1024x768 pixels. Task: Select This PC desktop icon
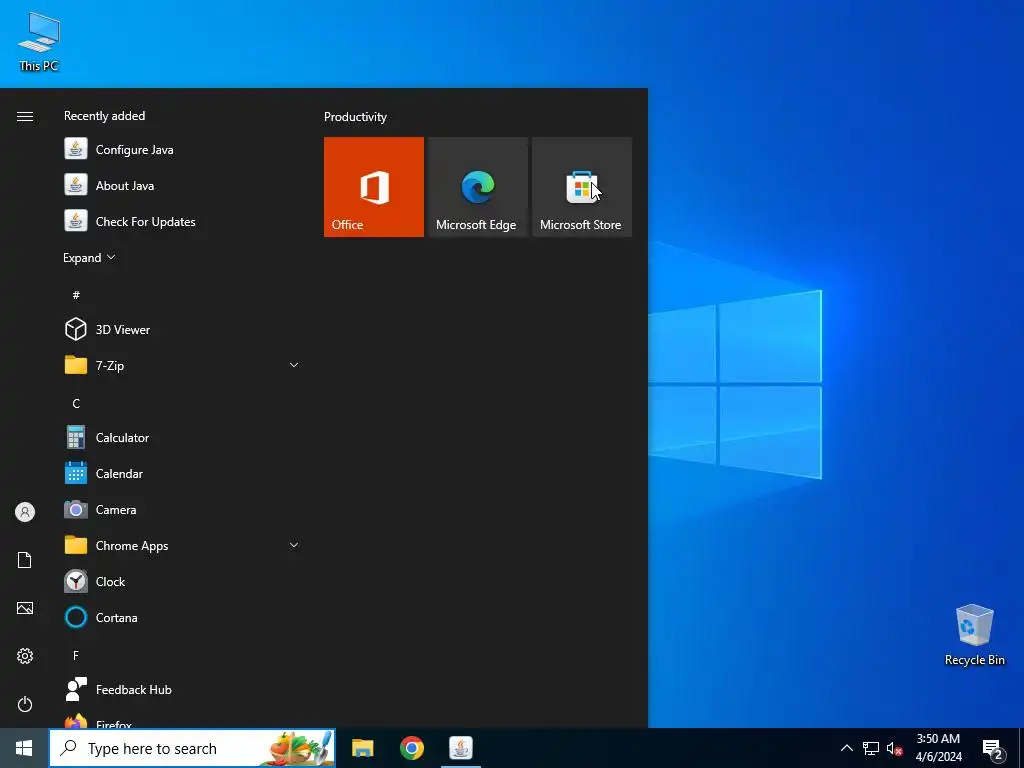pyautogui.click(x=39, y=41)
